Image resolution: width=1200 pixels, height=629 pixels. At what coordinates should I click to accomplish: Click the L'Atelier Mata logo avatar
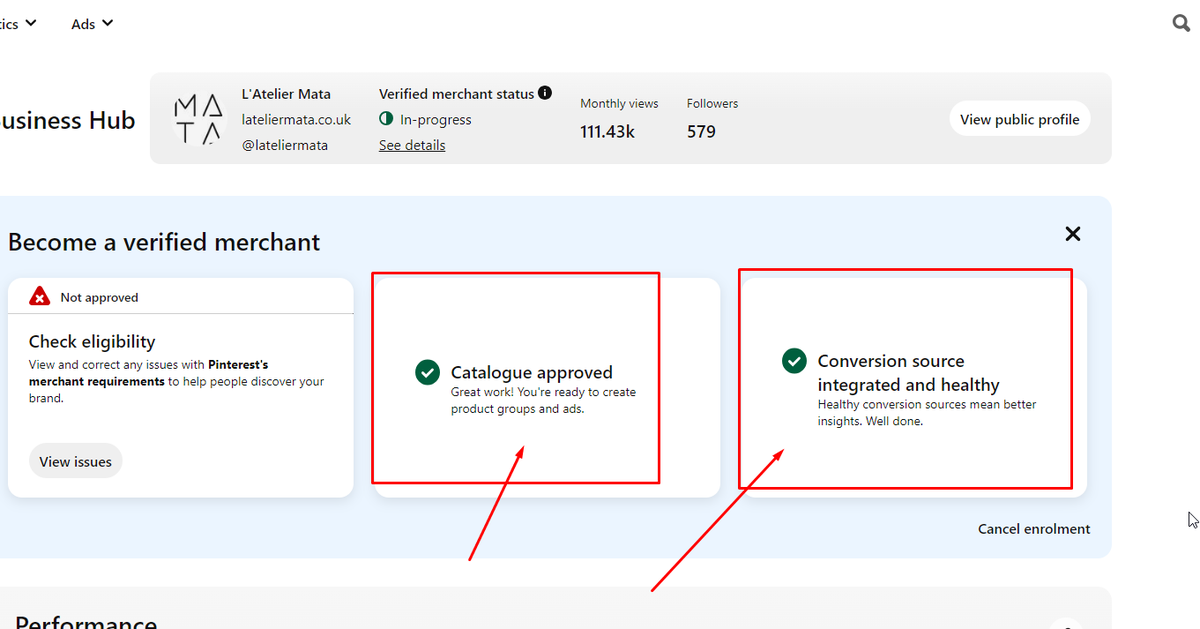(x=198, y=120)
